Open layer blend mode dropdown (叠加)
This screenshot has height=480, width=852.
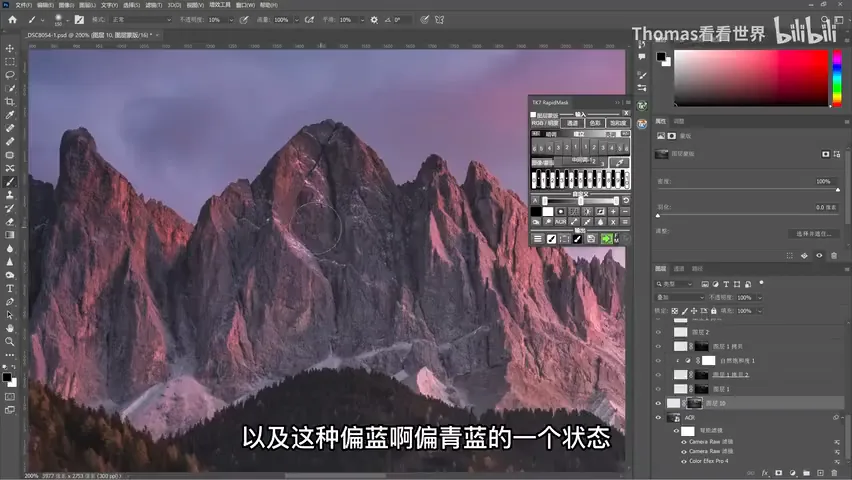680,297
